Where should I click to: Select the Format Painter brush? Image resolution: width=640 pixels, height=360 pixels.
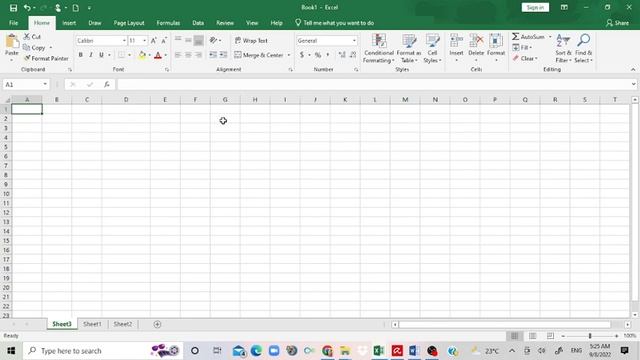46,58
